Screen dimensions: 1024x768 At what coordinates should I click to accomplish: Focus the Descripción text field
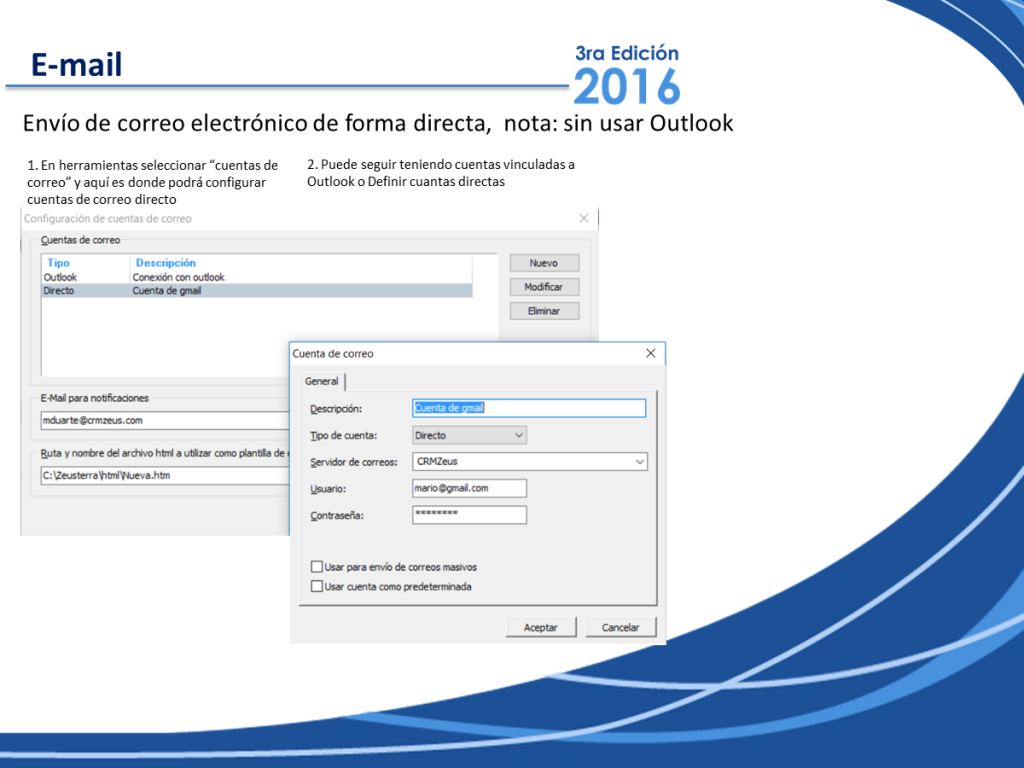tap(529, 408)
